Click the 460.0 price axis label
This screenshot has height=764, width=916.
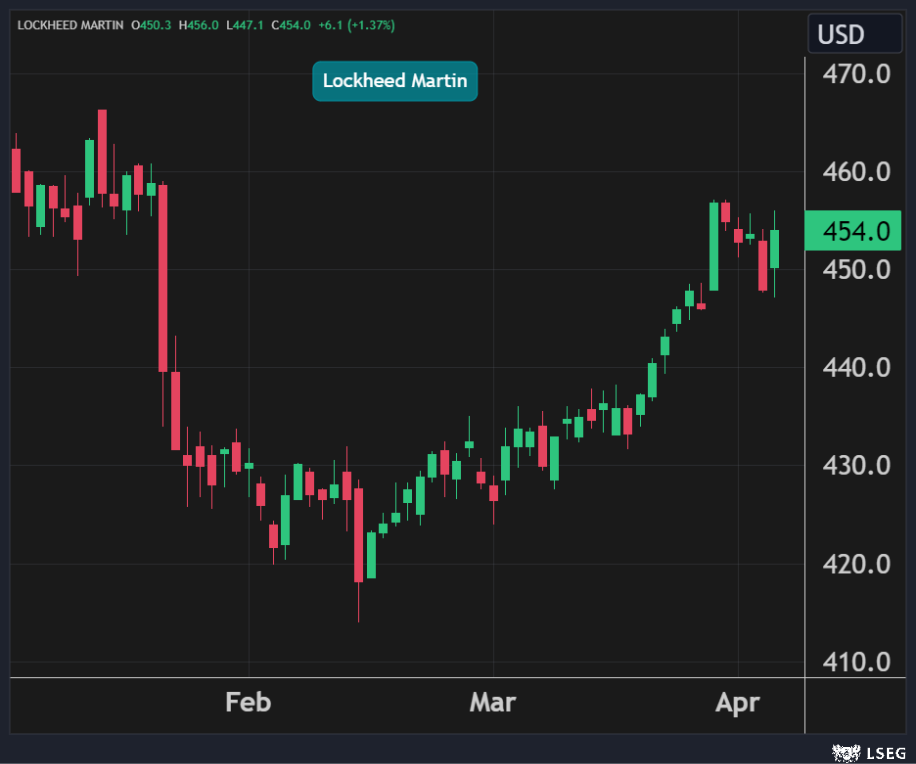[x=856, y=172]
